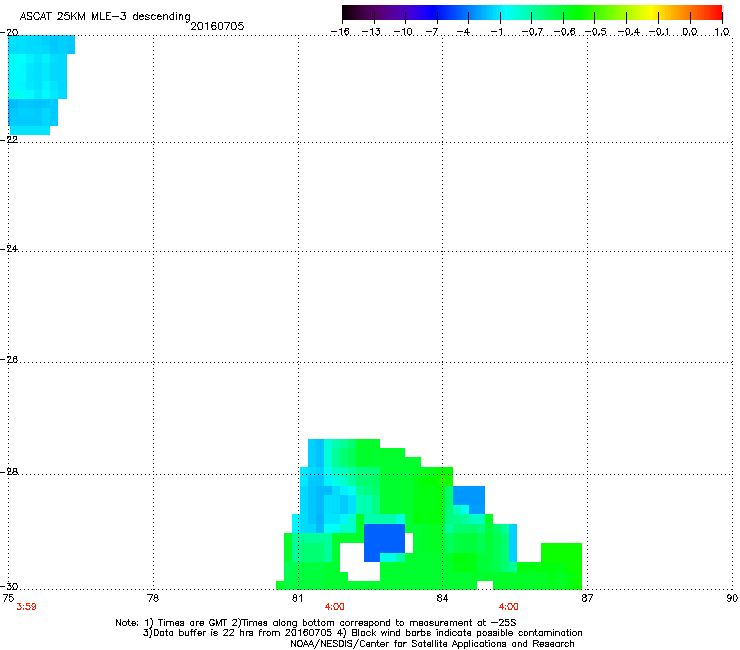The width and height of the screenshot is (740, 650).
Task: Click the 1.0 label on the color scale
Action: pyautogui.click(x=722, y=32)
